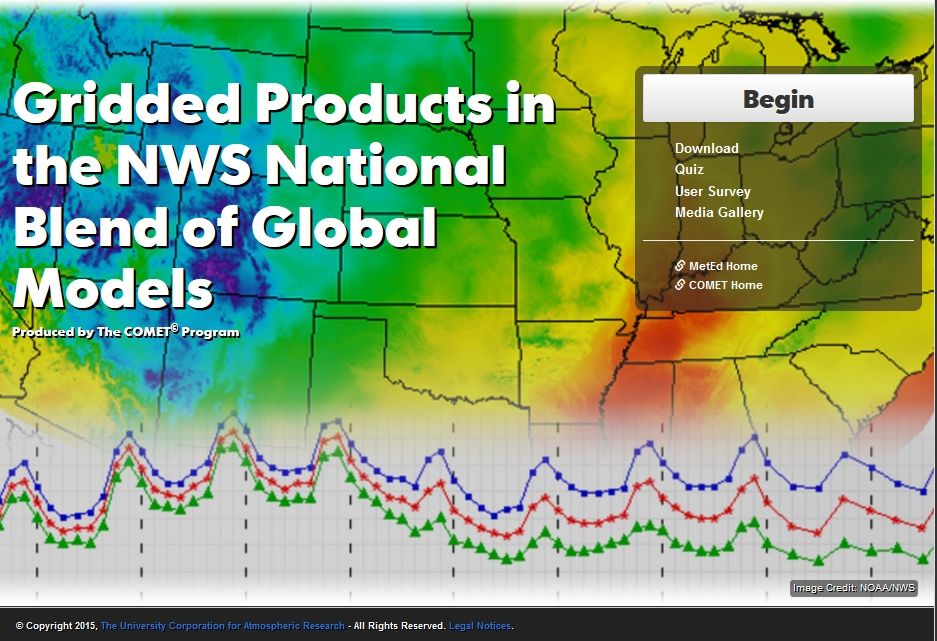This screenshot has height=641, width=937.
Task: Open the Media Gallery link
Action: pos(719,213)
